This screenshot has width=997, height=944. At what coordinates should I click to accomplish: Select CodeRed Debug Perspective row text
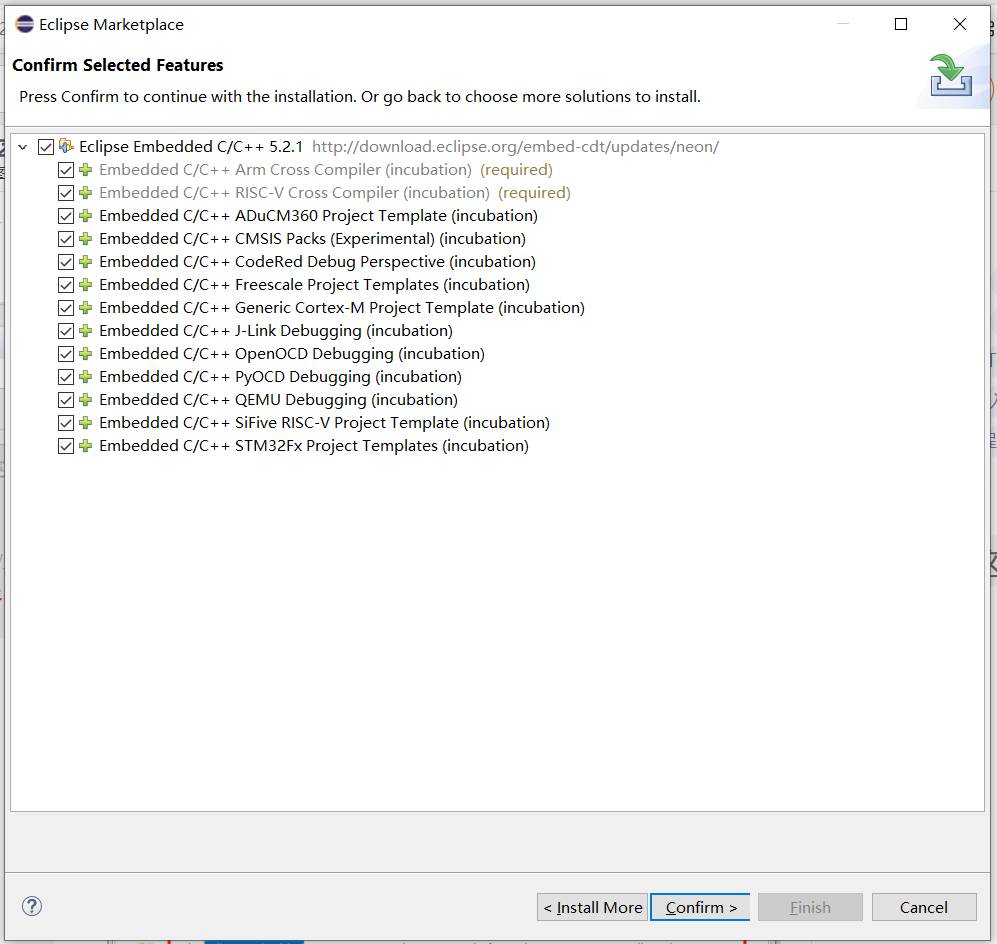pos(317,262)
